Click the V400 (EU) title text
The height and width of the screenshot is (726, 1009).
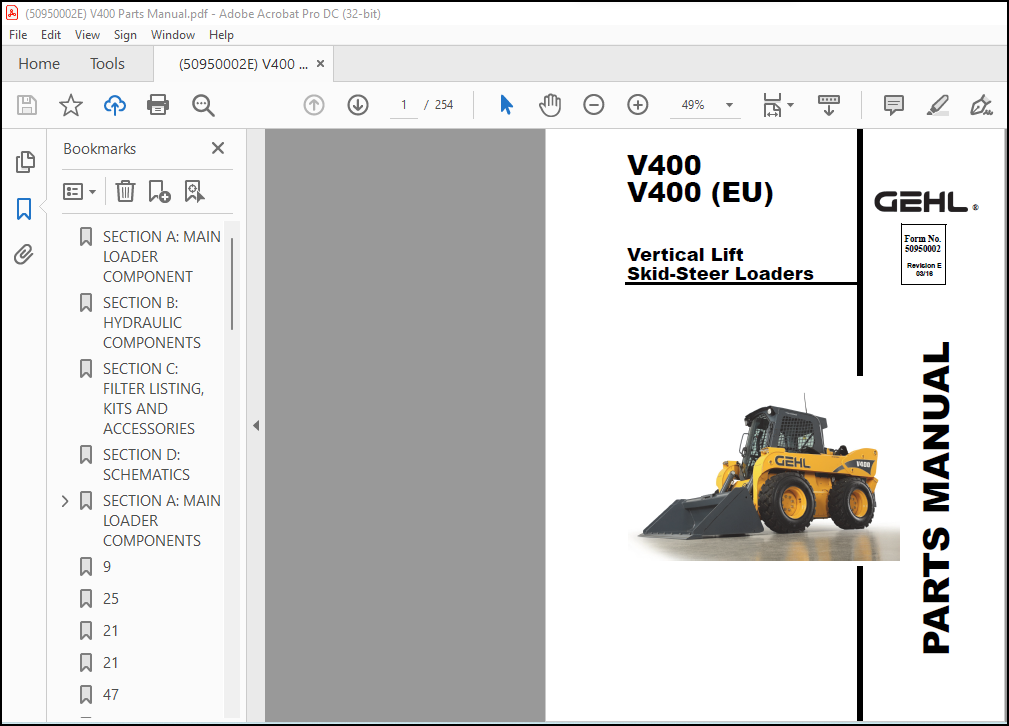(700, 192)
